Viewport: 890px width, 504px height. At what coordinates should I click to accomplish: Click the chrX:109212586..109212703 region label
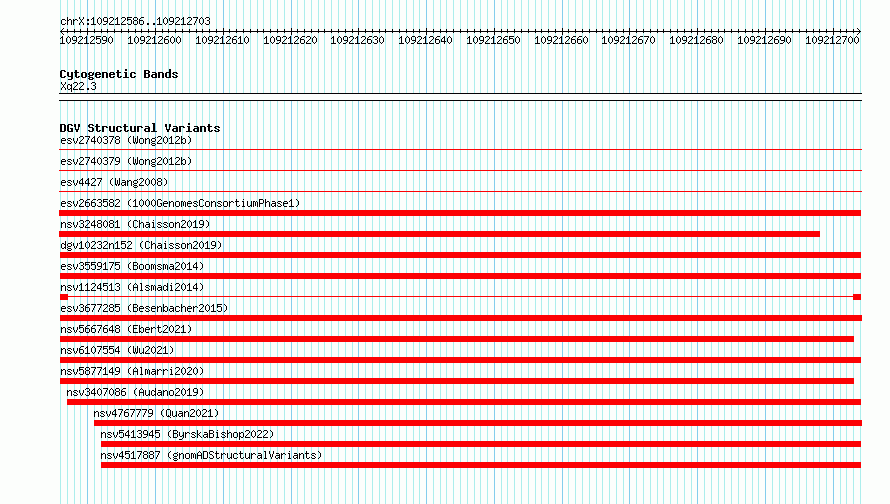click(135, 22)
